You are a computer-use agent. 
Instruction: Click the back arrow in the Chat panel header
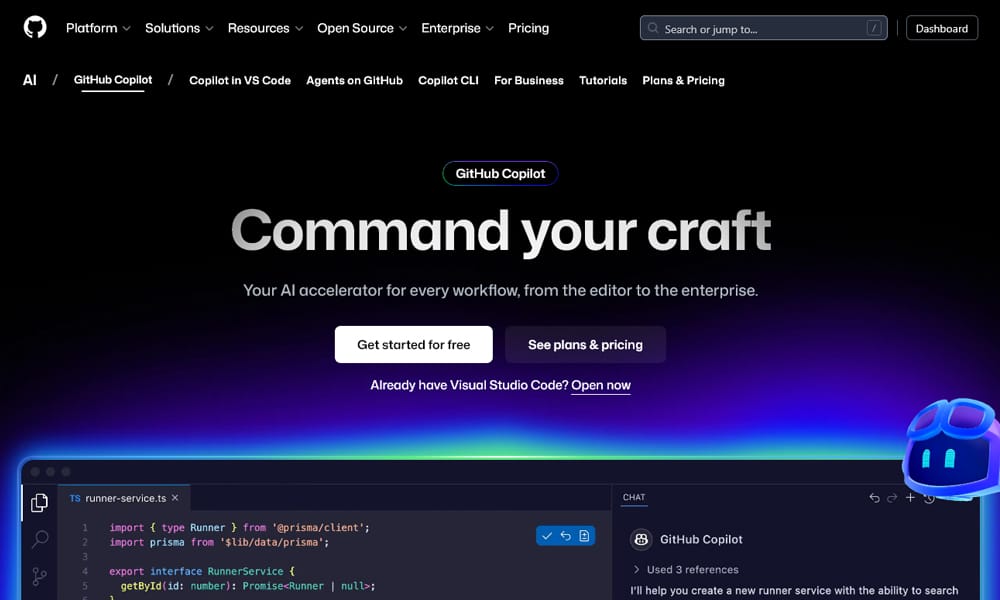click(874, 497)
